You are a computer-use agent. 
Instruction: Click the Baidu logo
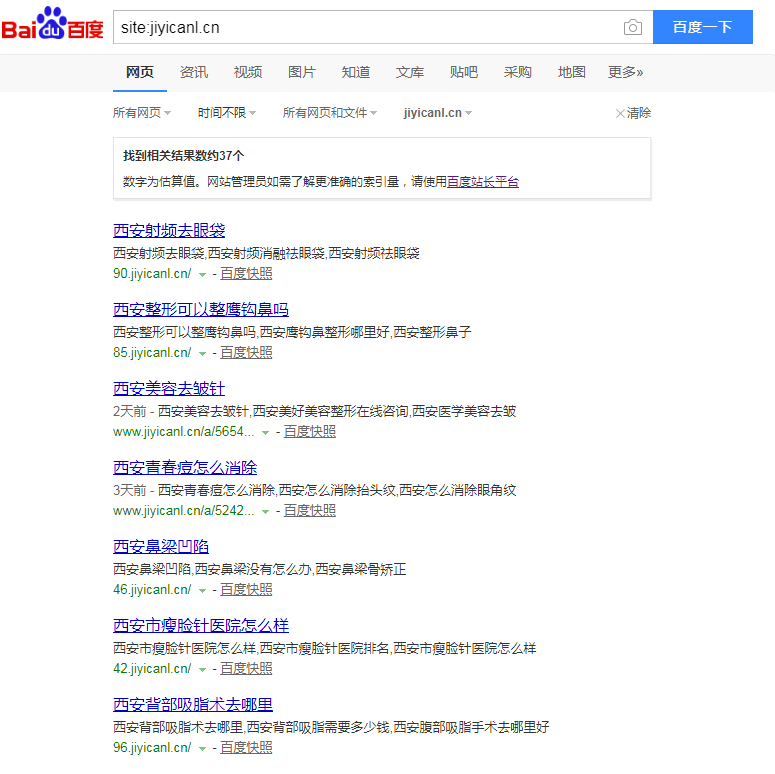tap(52, 24)
